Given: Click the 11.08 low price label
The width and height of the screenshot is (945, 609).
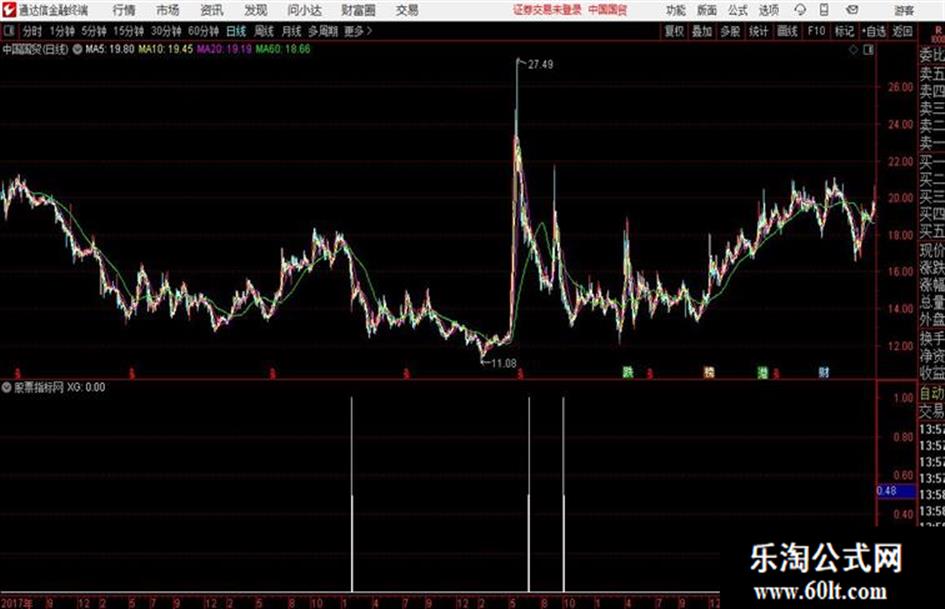Looking at the screenshot, I should click(504, 364).
